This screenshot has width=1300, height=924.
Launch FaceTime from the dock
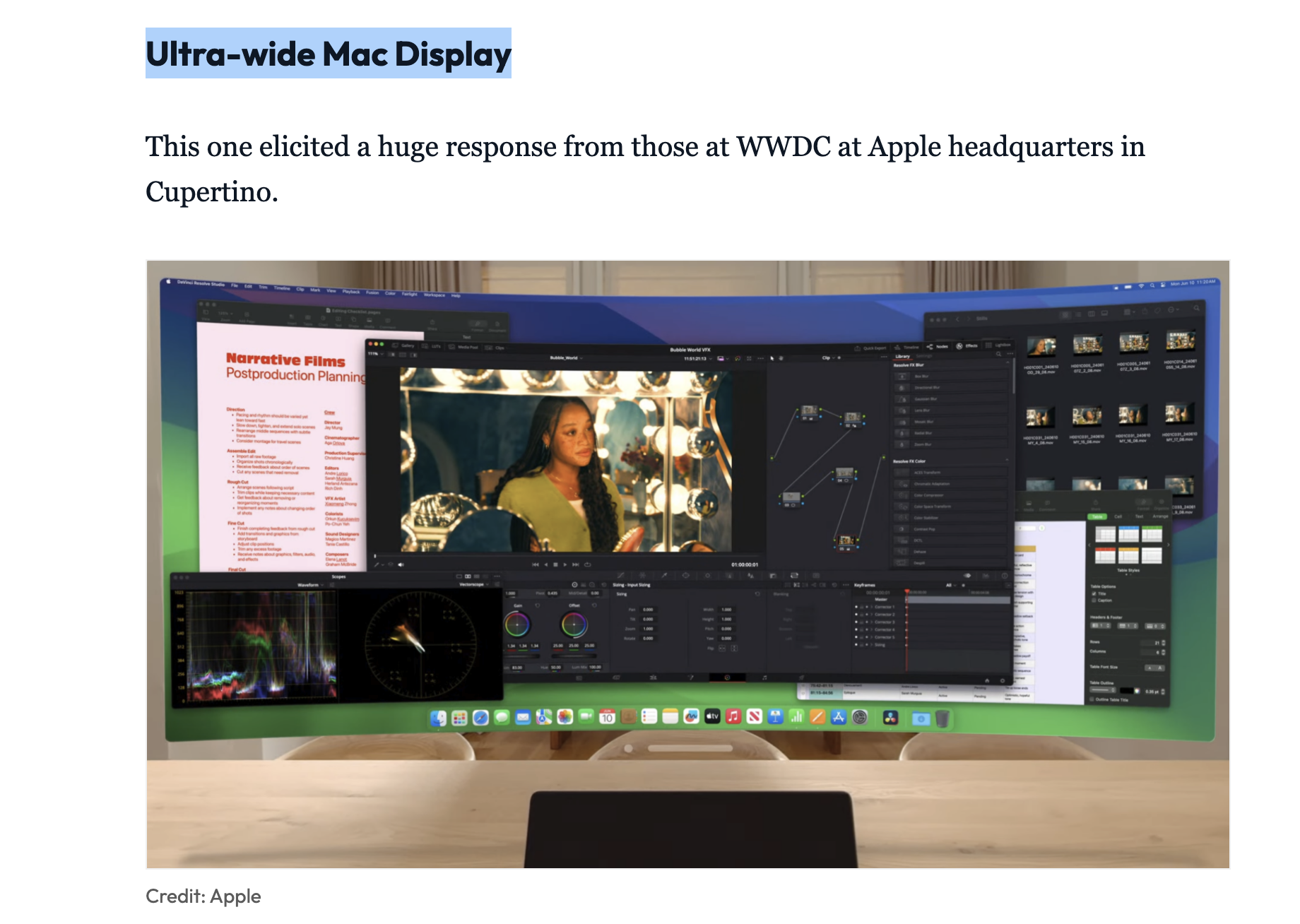(586, 717)
